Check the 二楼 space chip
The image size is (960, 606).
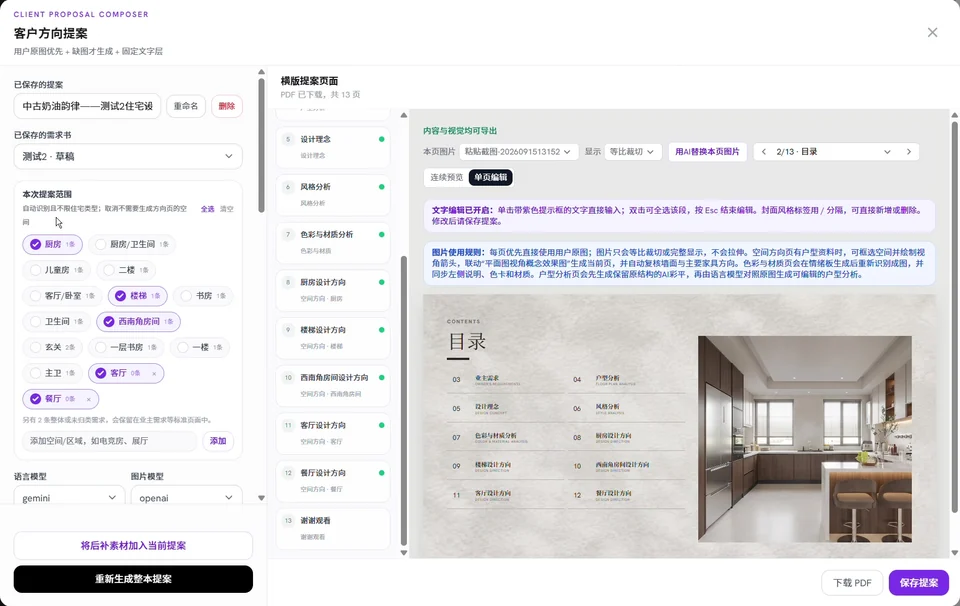[x=126, y=270]
